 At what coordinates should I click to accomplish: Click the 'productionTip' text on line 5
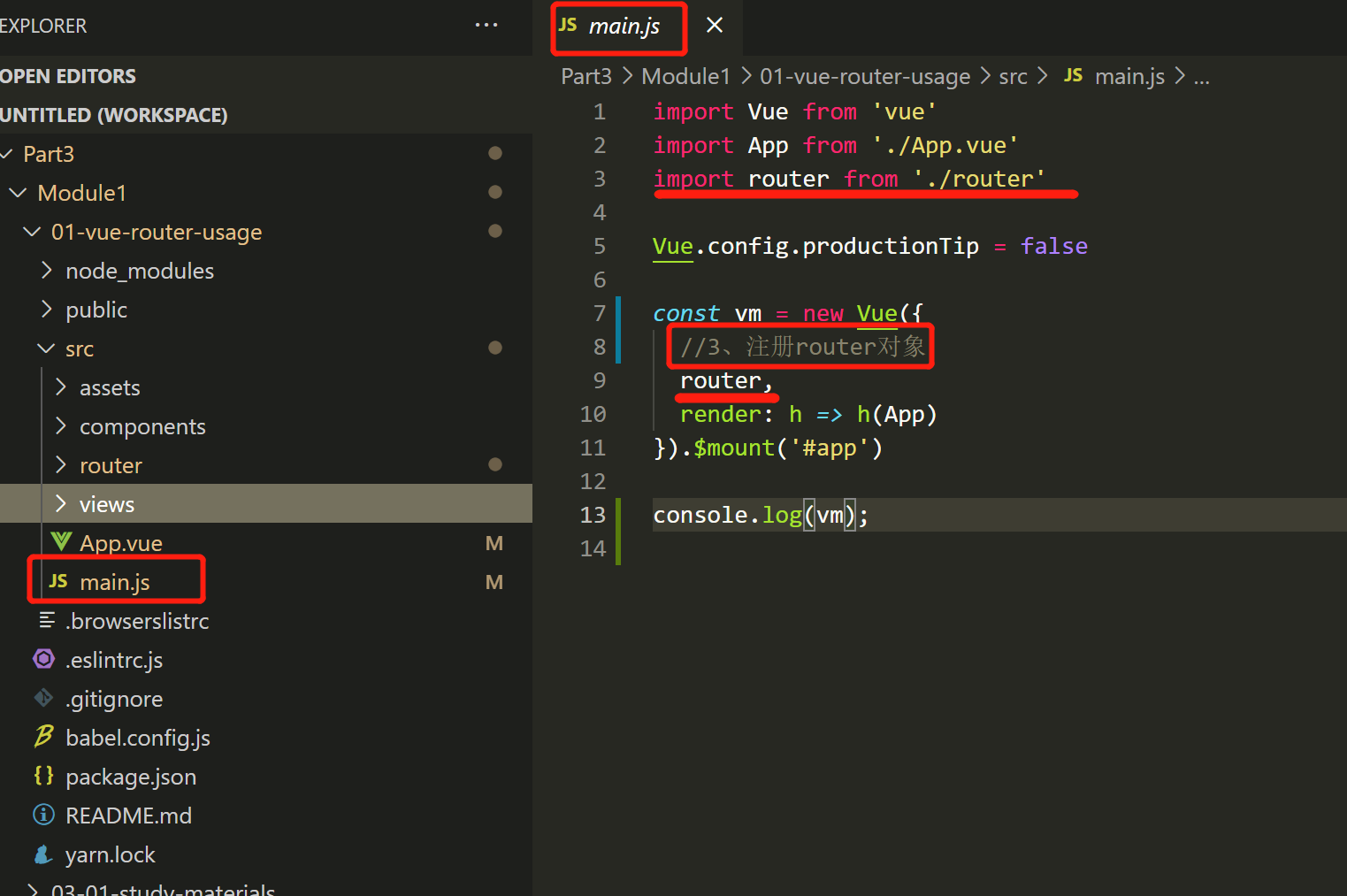coord(891,246)
